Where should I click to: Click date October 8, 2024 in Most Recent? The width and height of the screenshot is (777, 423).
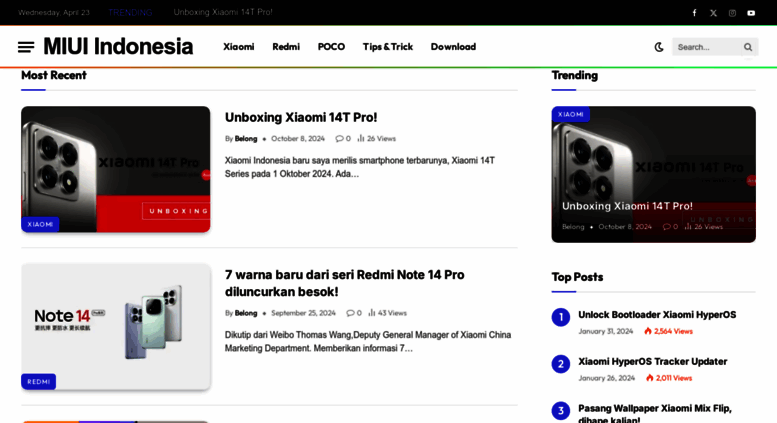pyautogui.click(x=298, y=139)
